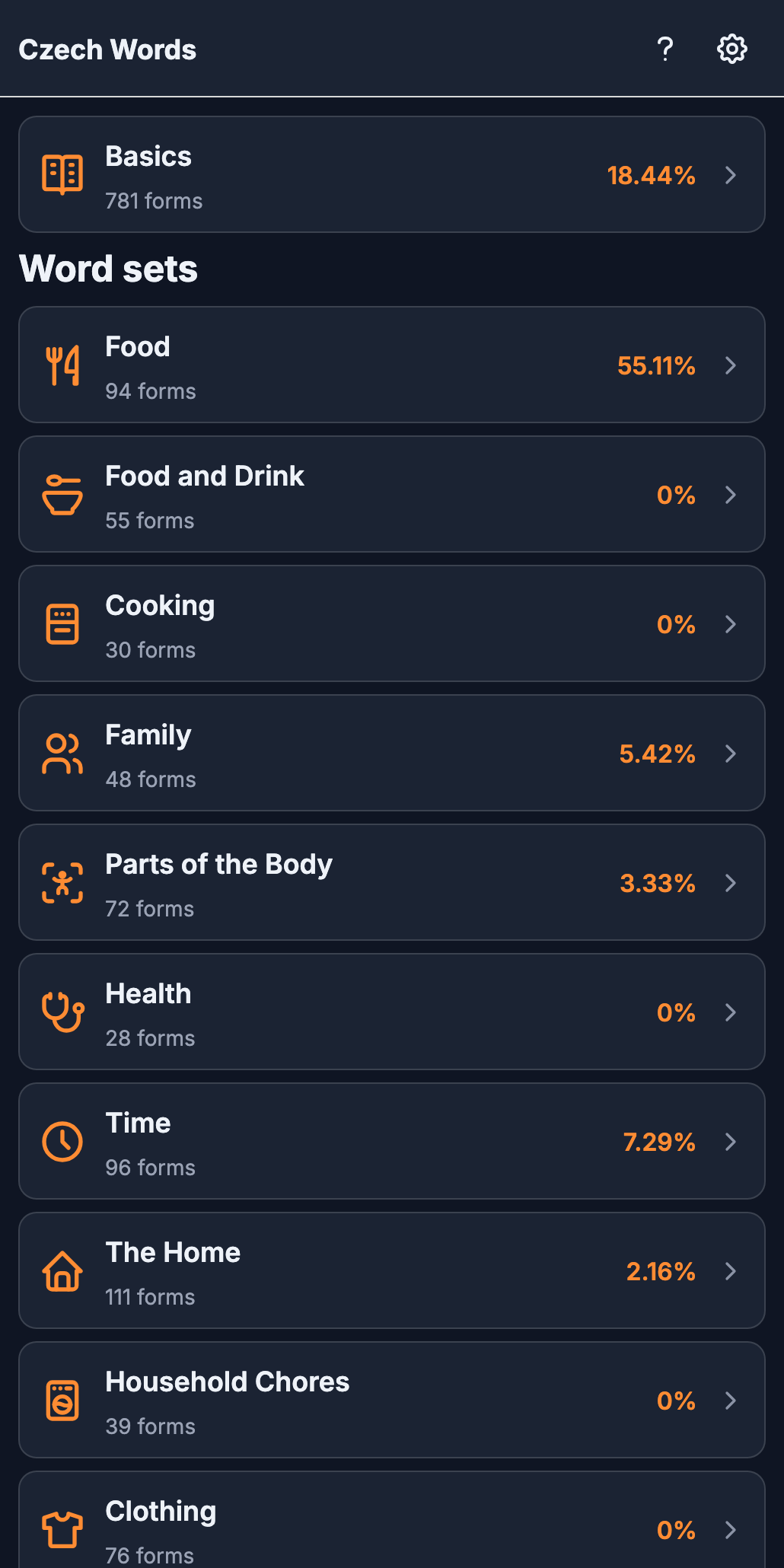784x1568 pixels.
Task: Click Household Chores washing machine icon
Action: click(62, 1401)
